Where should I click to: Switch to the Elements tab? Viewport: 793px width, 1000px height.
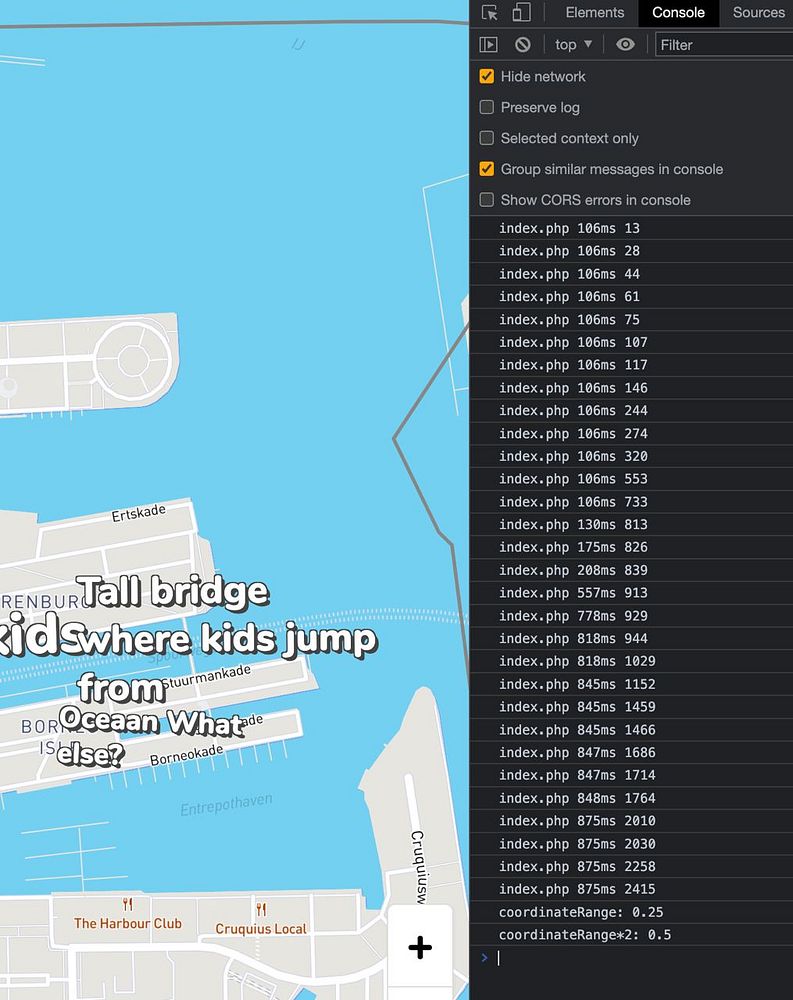[595, 13]
